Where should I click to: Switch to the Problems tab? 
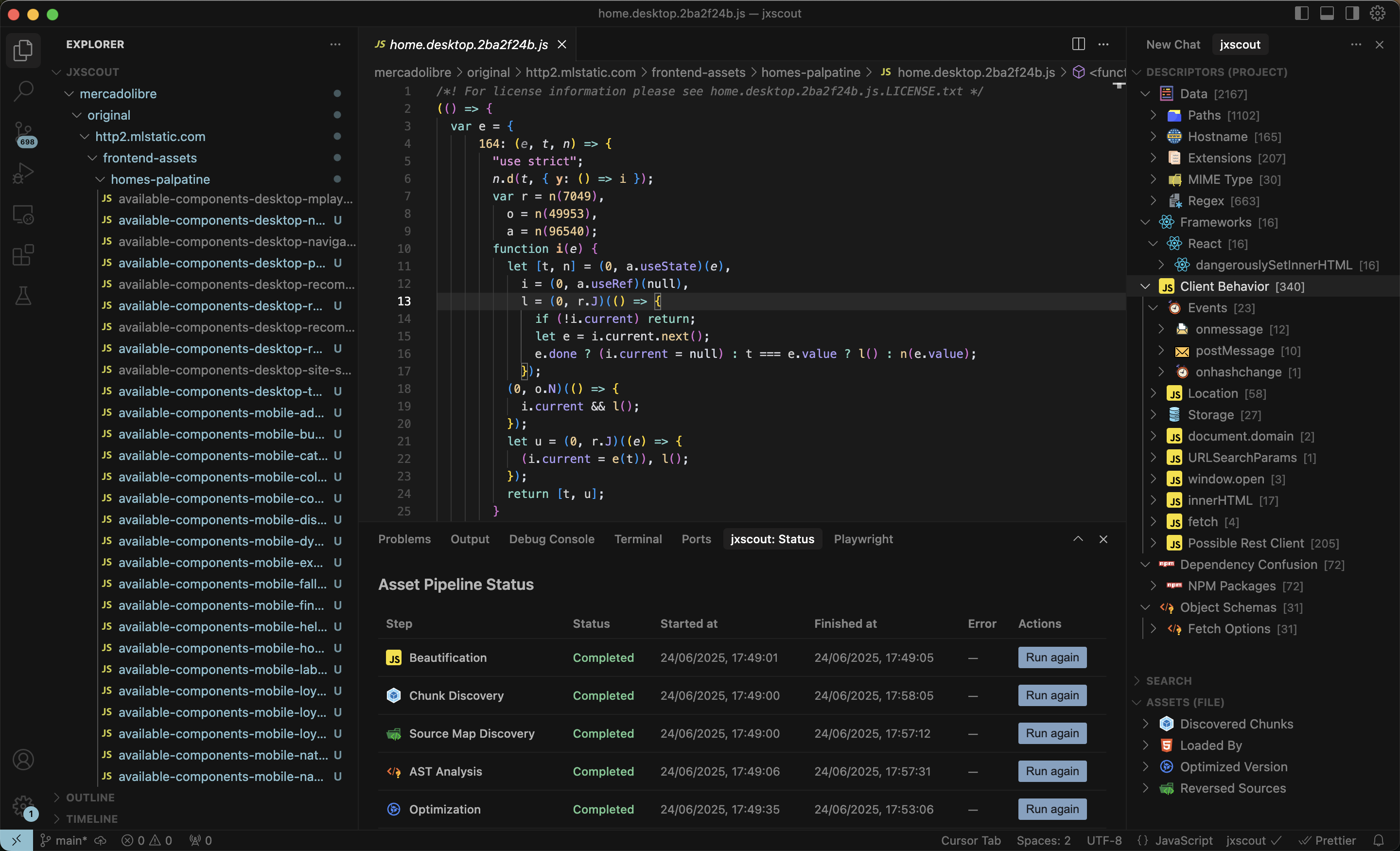[x=404, y=539]
